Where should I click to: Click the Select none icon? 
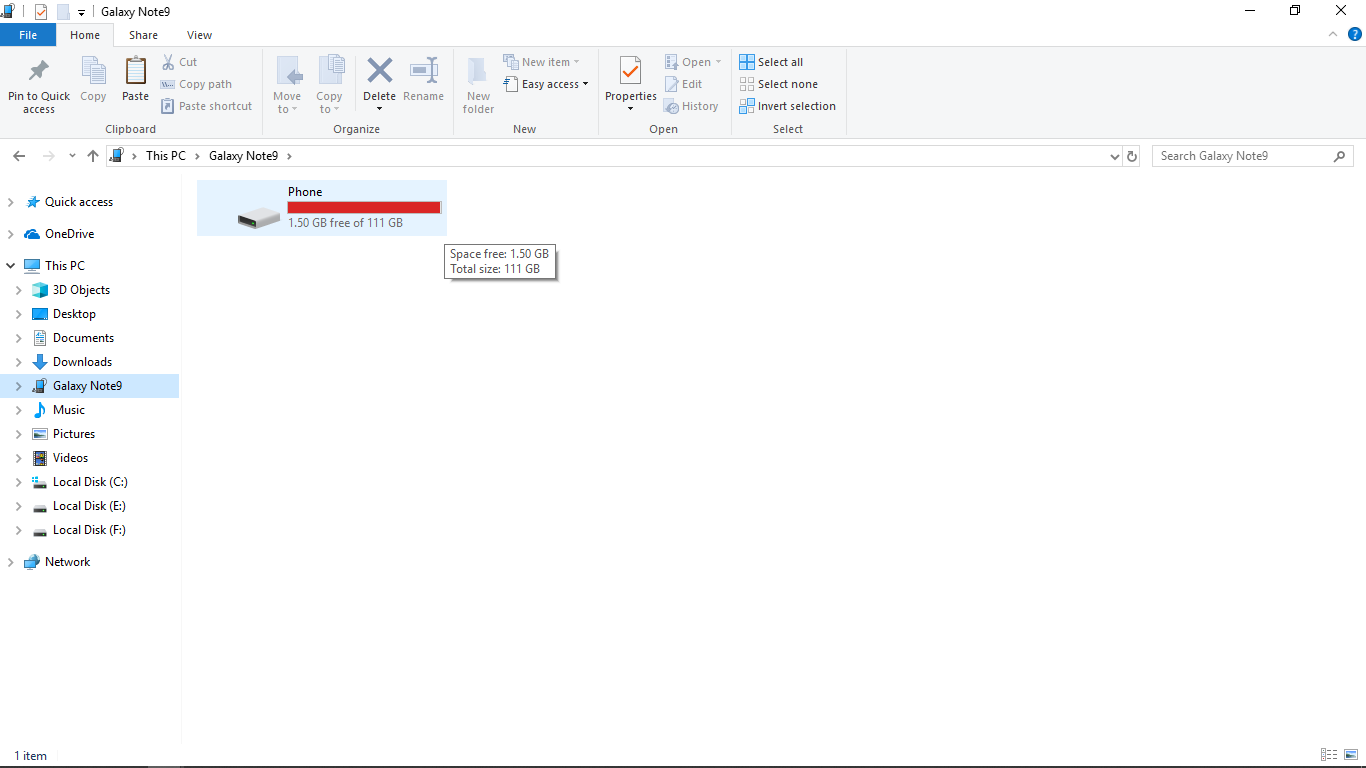[x=747, y=84]
